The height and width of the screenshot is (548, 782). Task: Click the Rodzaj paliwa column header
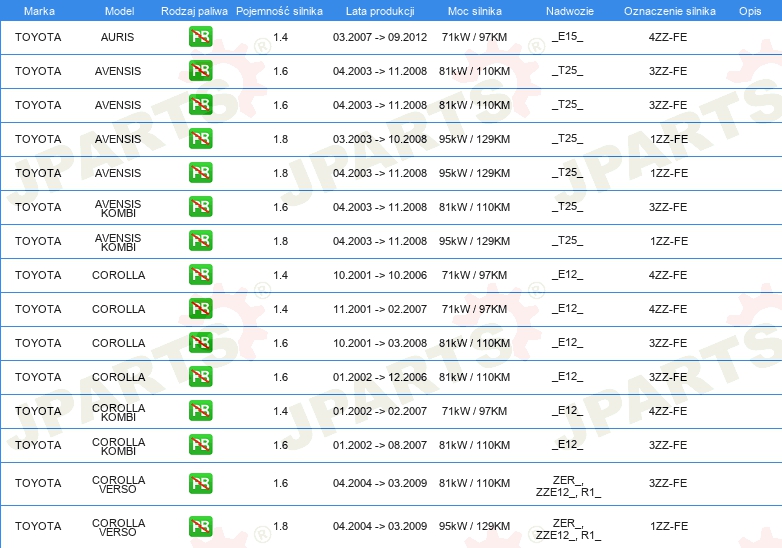click(x=194, y=11)
